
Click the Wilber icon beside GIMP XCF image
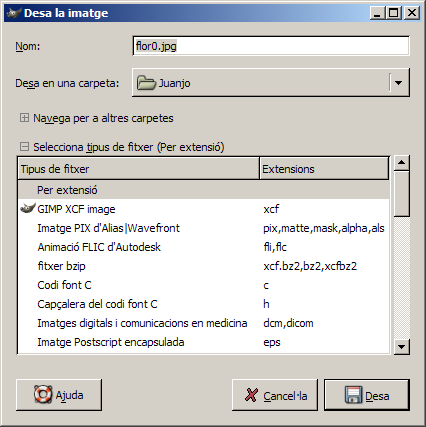pyautogui.click(x=28, y=208)
